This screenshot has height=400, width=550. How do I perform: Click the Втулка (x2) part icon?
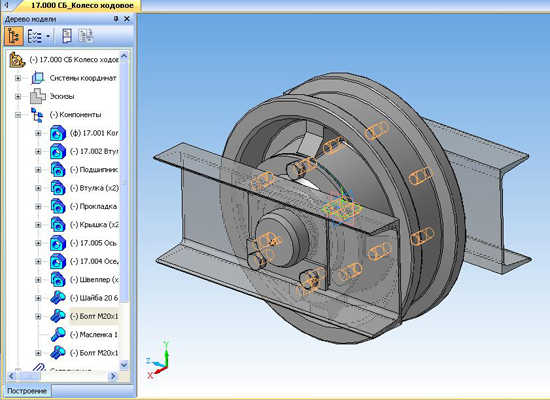click(x=58, y=188)
